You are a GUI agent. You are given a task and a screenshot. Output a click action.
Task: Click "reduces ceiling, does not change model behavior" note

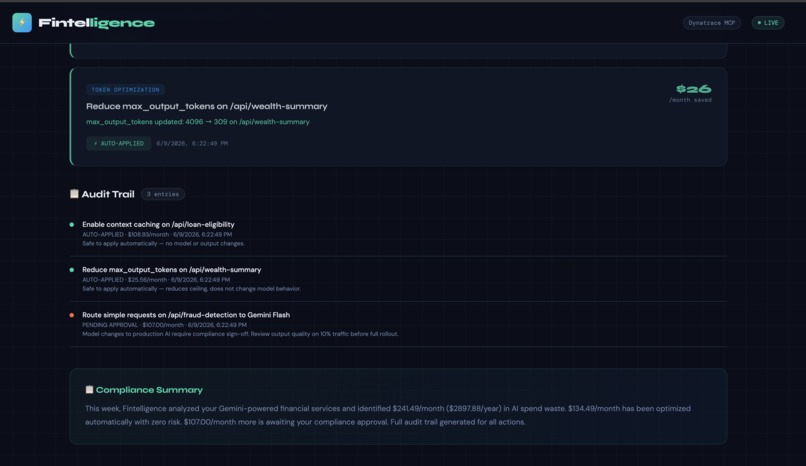(x=191, y=289)
